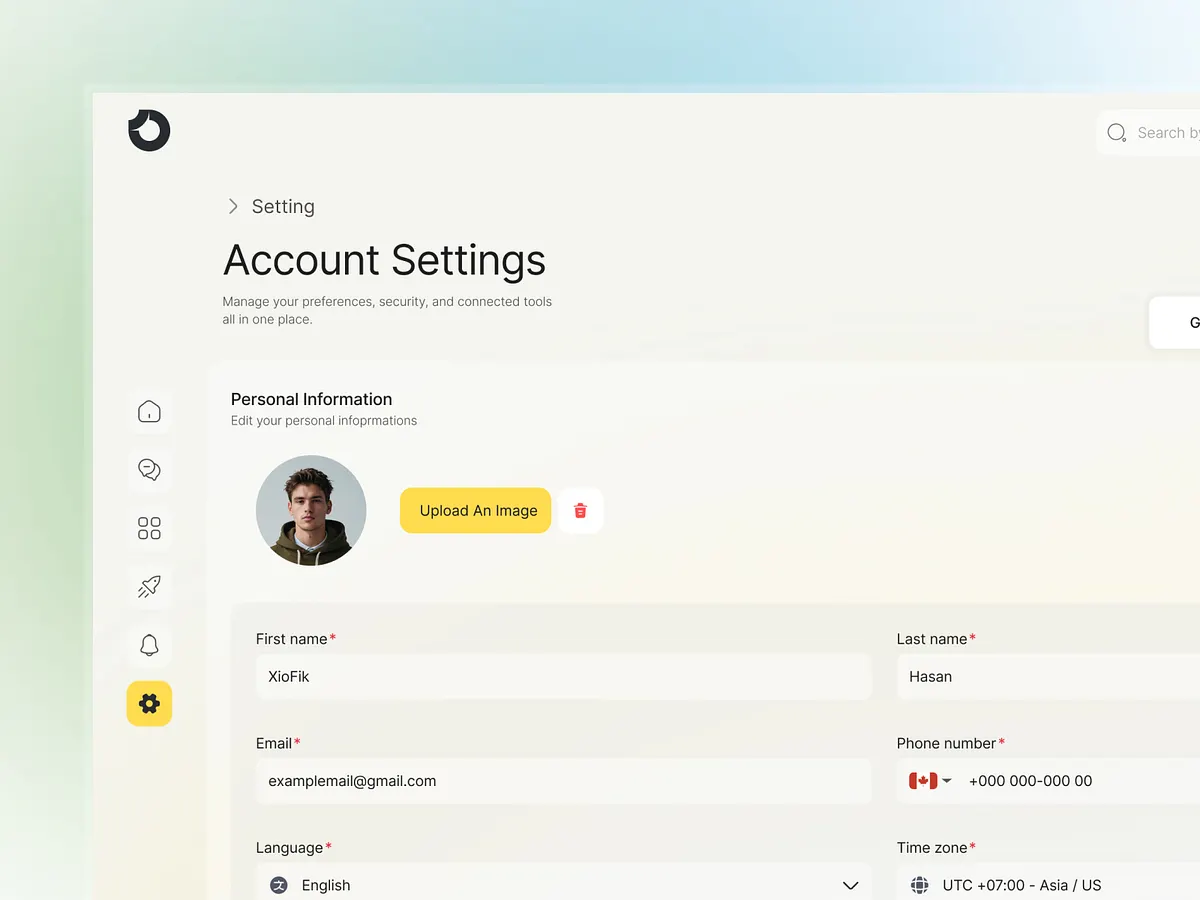Delete the profile photo using the trash icon
Screen dimensions: 1200x900
pos(580,510)
